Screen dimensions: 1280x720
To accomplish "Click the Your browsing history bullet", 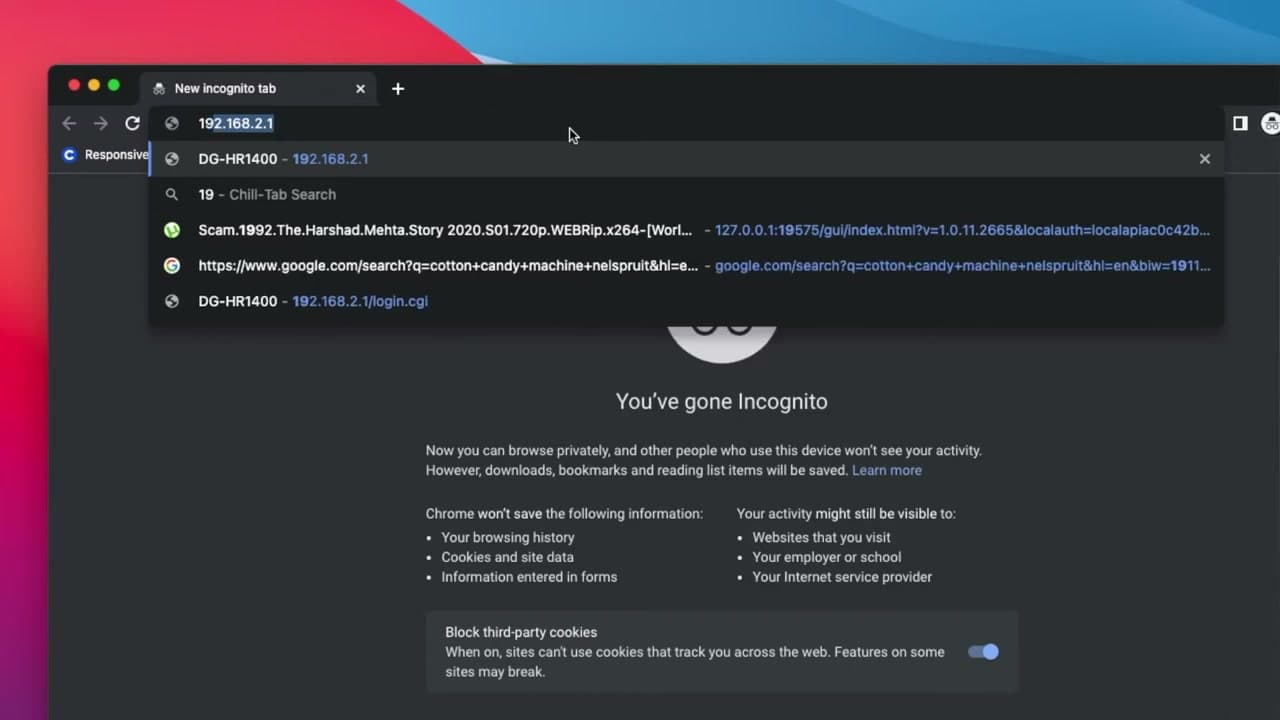I will click(x=508, y=538).
